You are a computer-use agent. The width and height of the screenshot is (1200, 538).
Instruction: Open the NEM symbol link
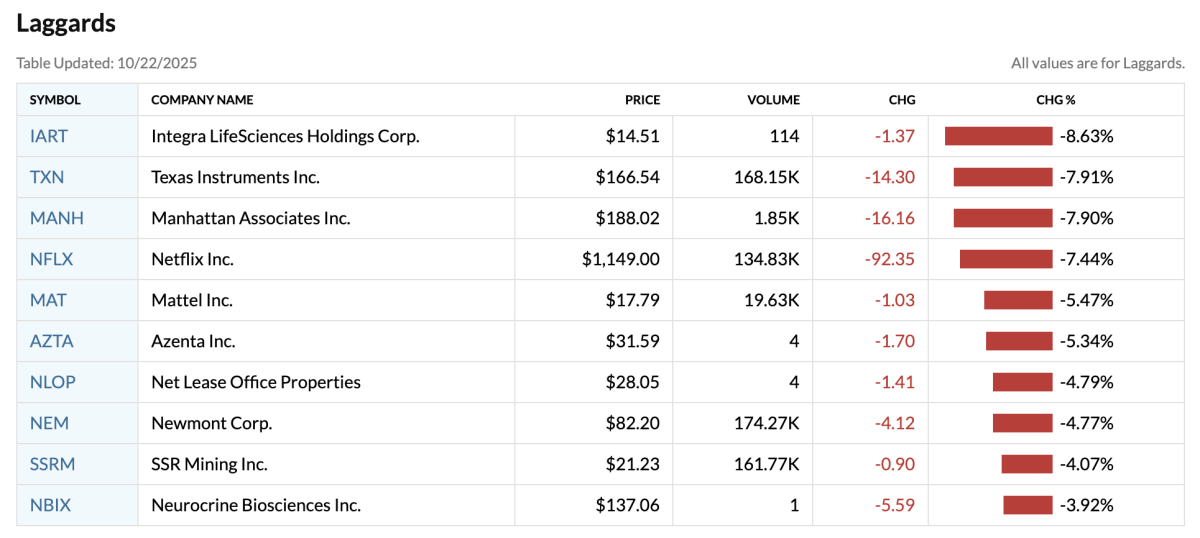click(x=49, y=423)
